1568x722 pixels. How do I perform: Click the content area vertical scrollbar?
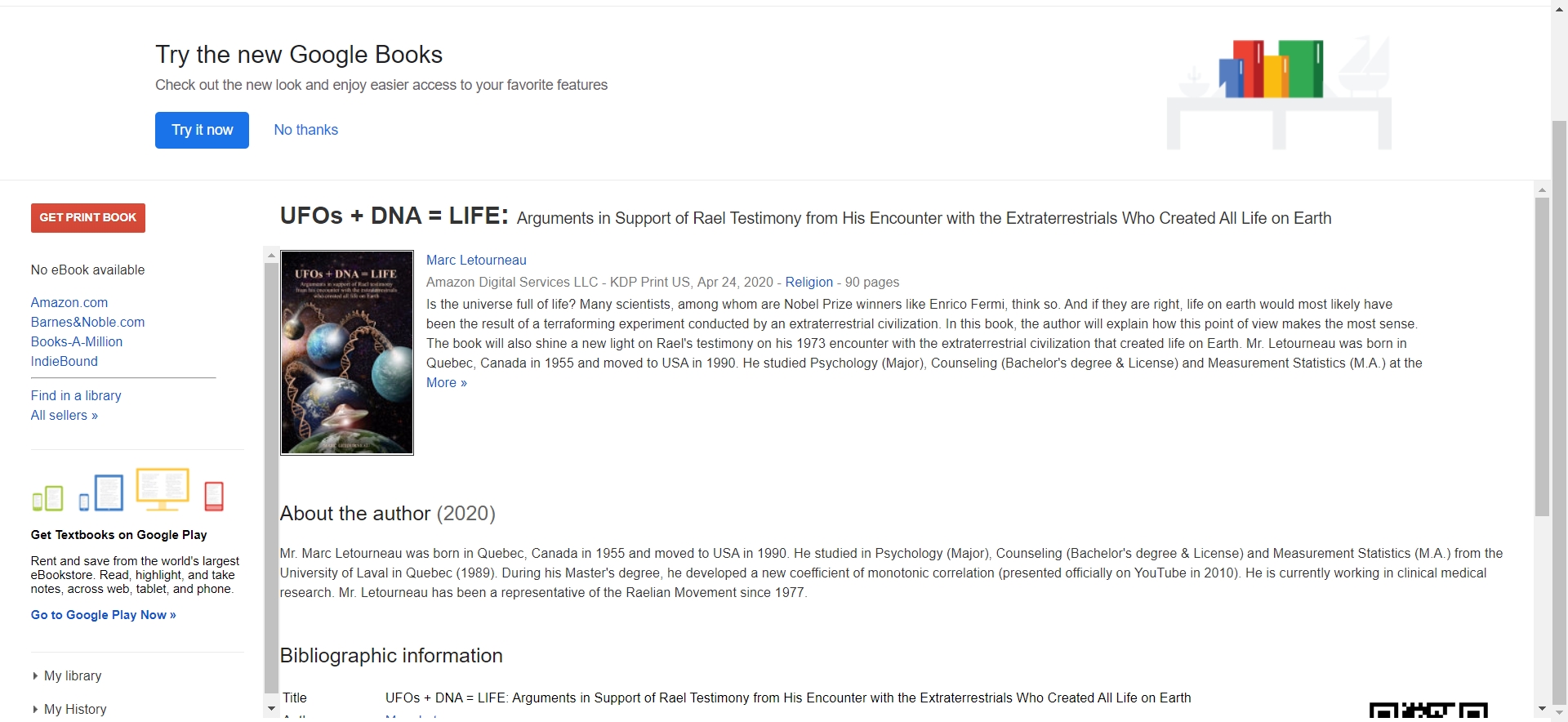[1542, 359]
